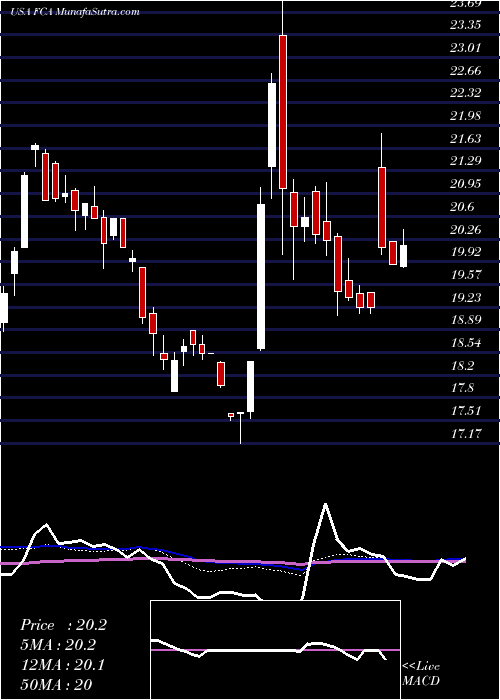Click the 17.51 price axis label

pos(465,411)
